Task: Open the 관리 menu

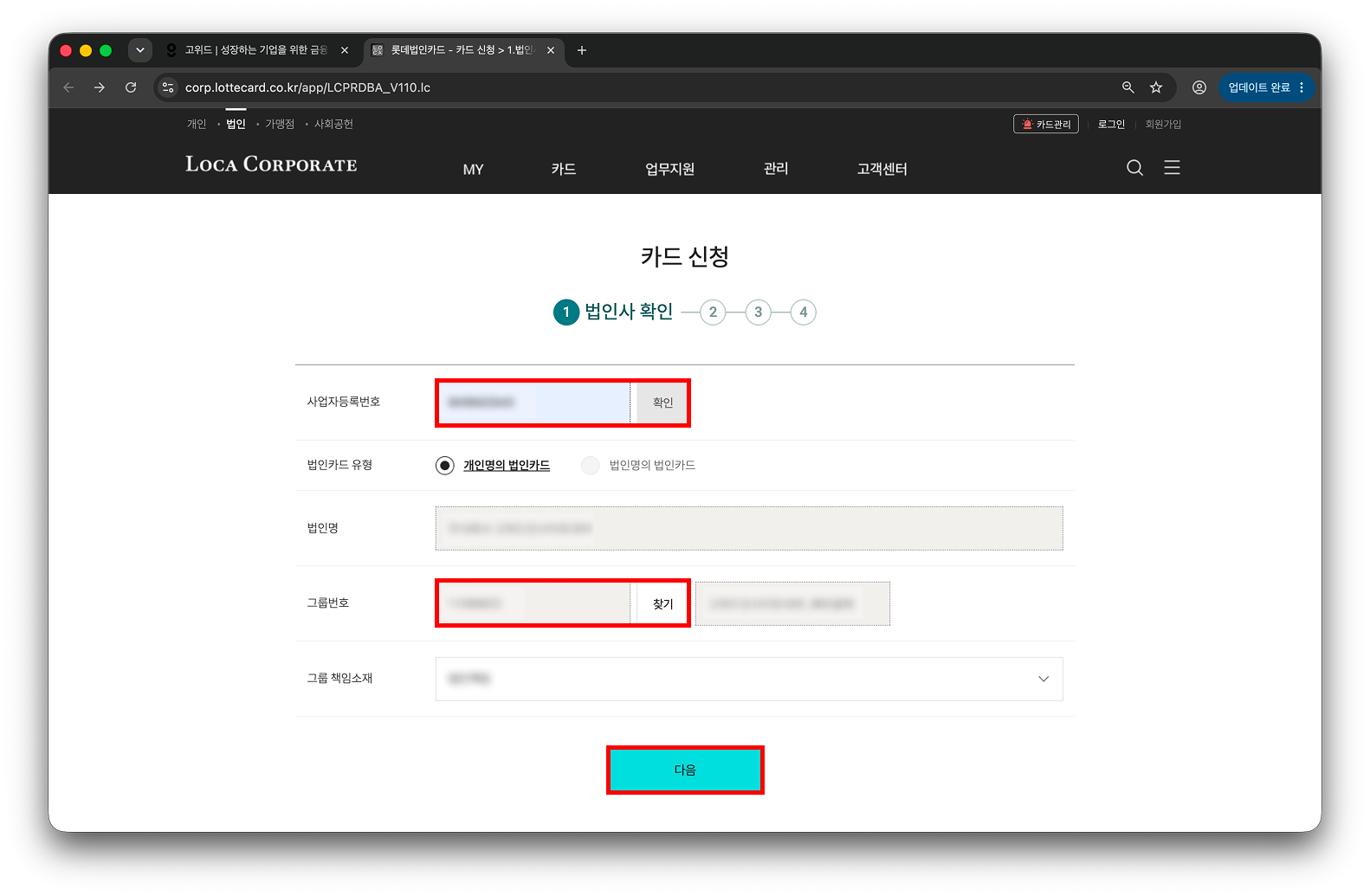Action: click(x=776, y=168)
